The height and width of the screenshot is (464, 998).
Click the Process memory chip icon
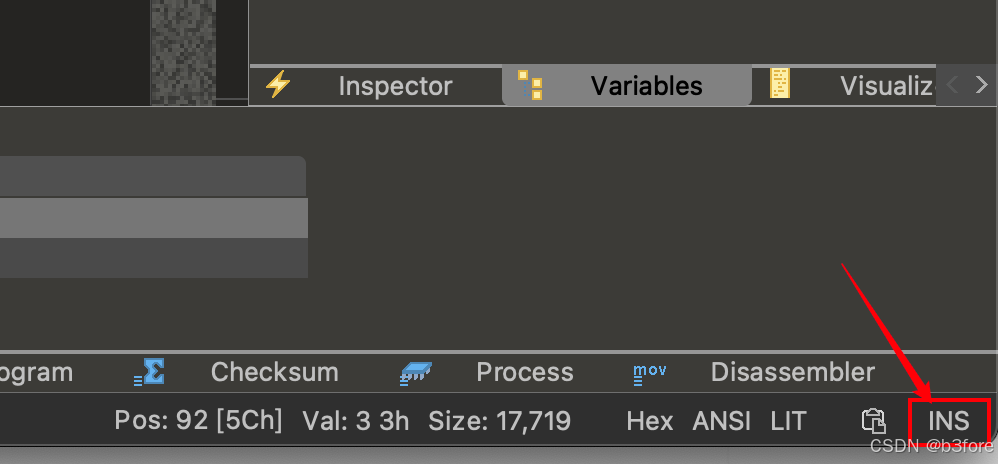pyautogui.click(x=416, y=374)
